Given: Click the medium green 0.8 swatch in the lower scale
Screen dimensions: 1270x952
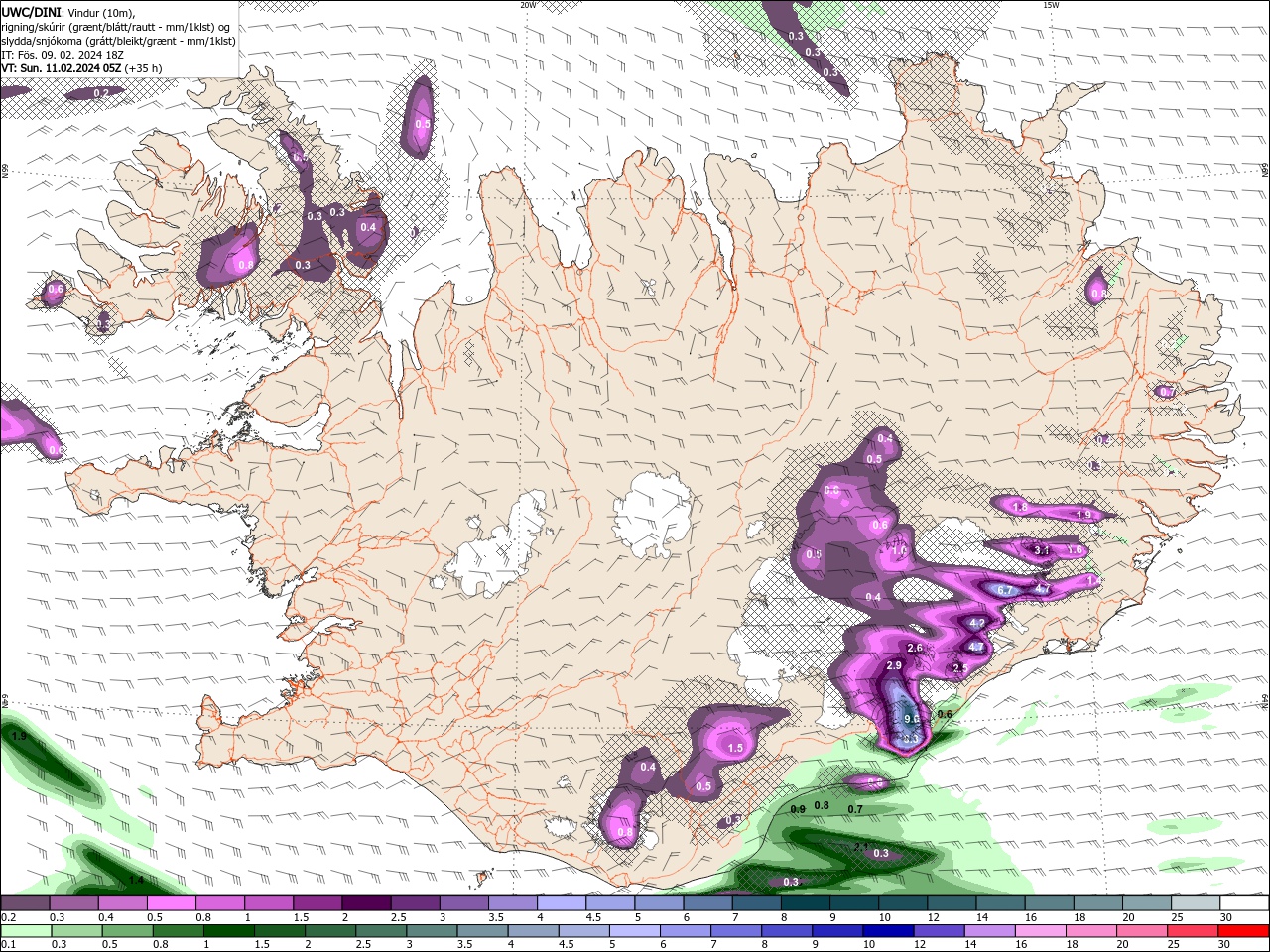Looking at the screenshot, I should (178, 931).
